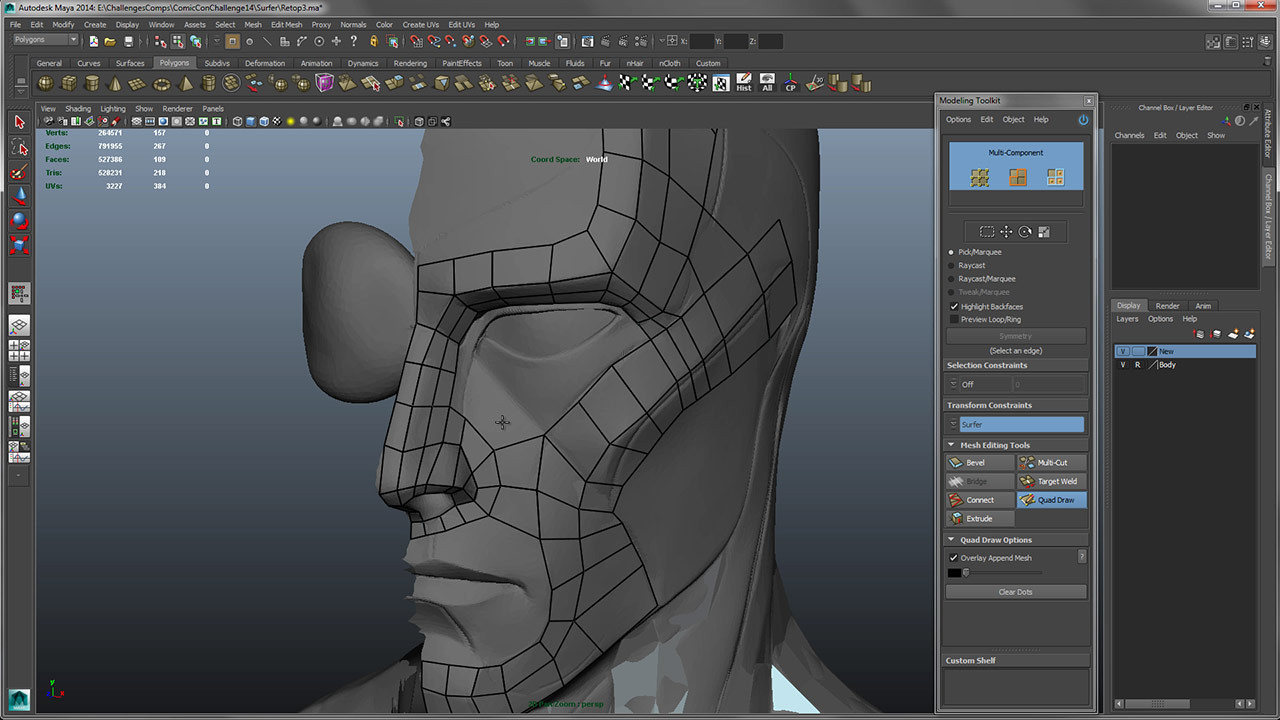
Task: Collapse the Mesh Editing Tools section
Action: pyautogui.click(x=949, y=444)
